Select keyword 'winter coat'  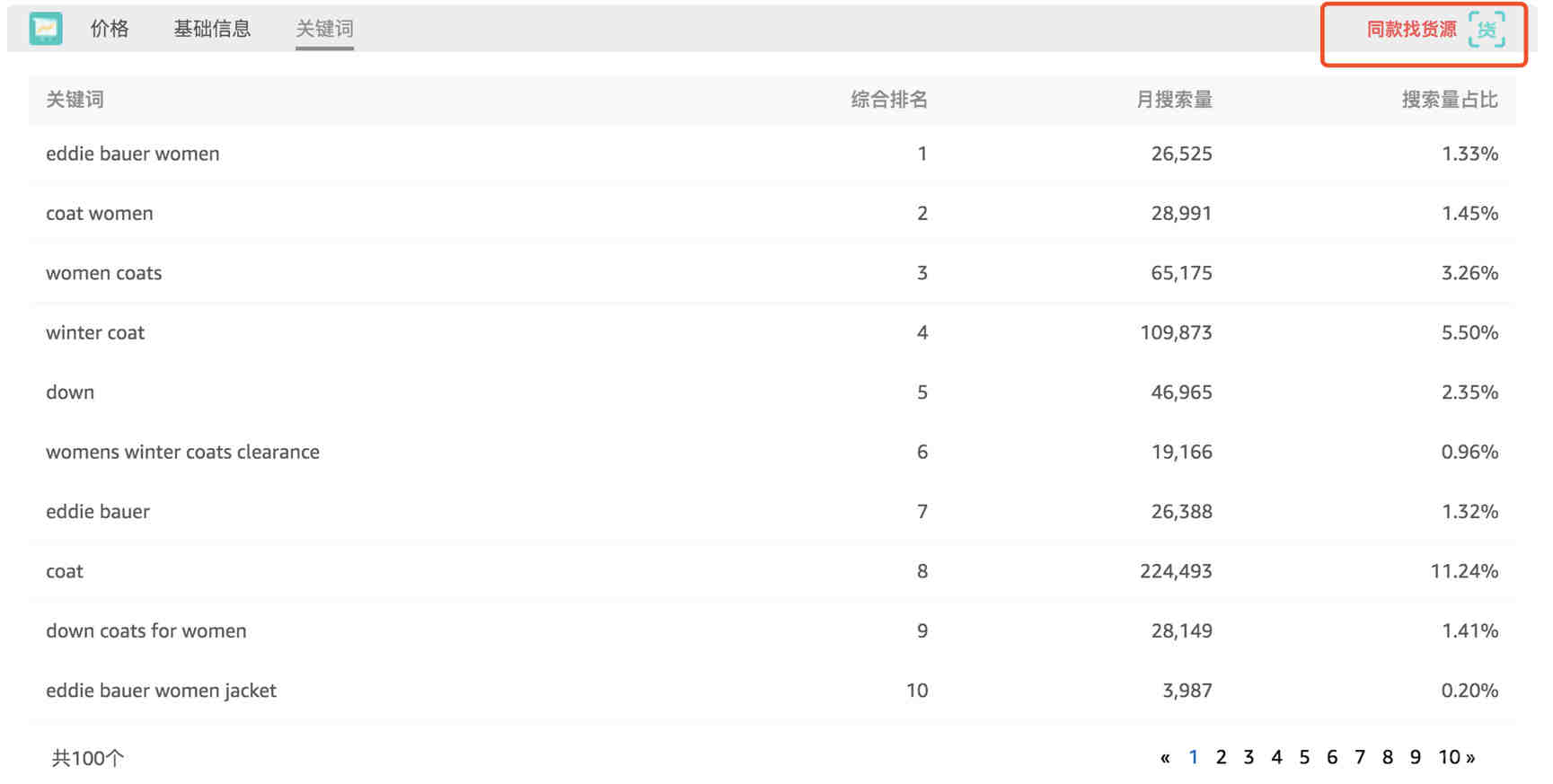(95, 332)
